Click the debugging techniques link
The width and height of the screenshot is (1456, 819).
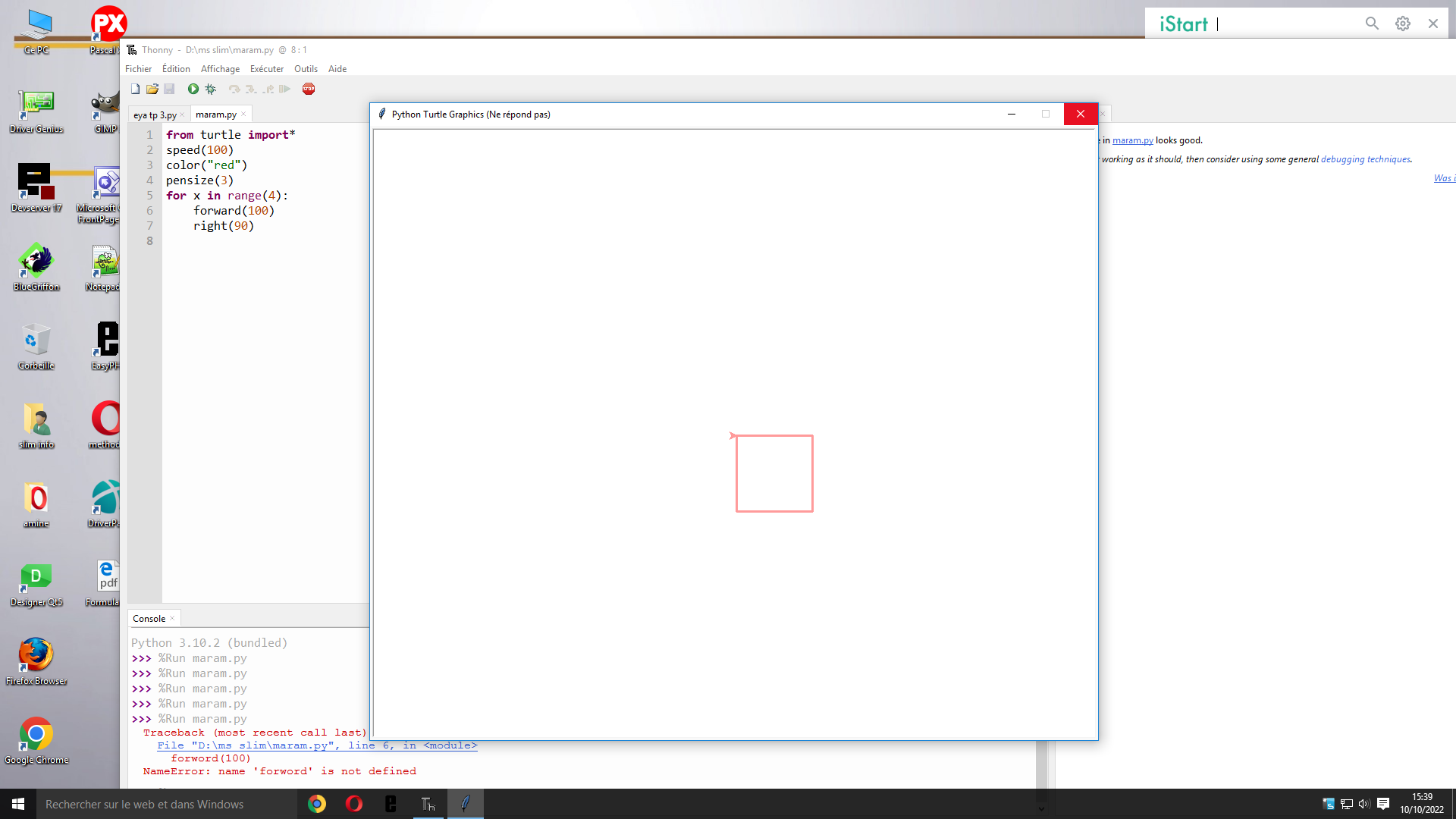click(x=1365, y=159)
